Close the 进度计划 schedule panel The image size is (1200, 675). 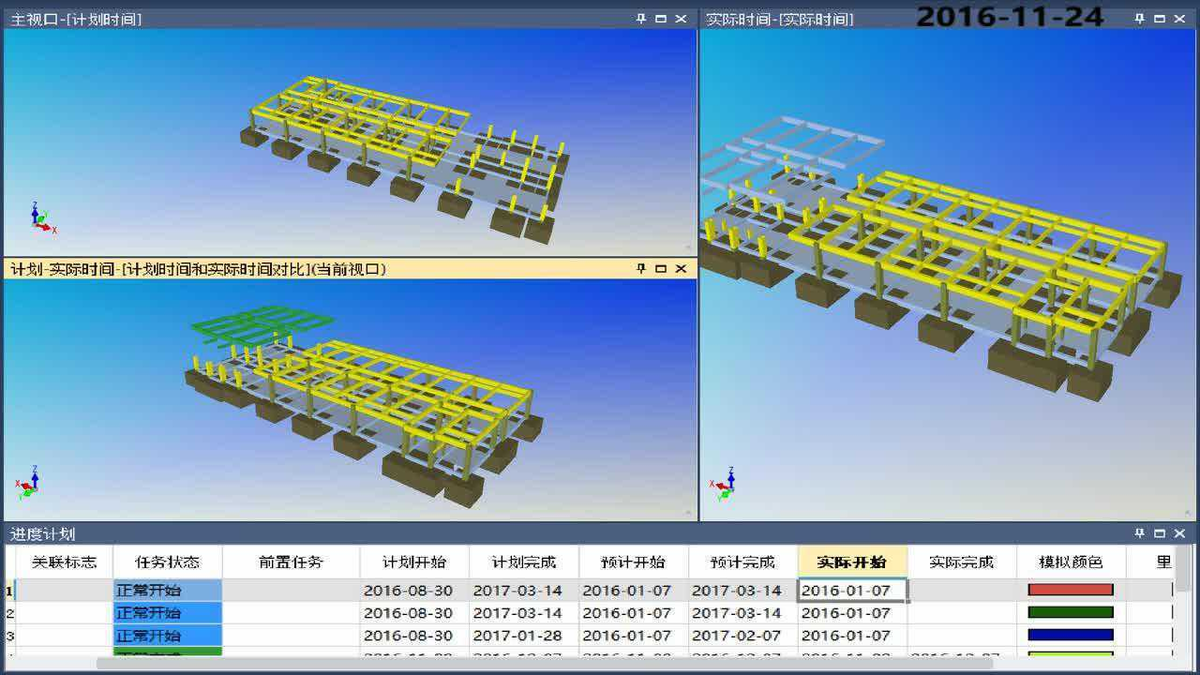point(1180,534)
